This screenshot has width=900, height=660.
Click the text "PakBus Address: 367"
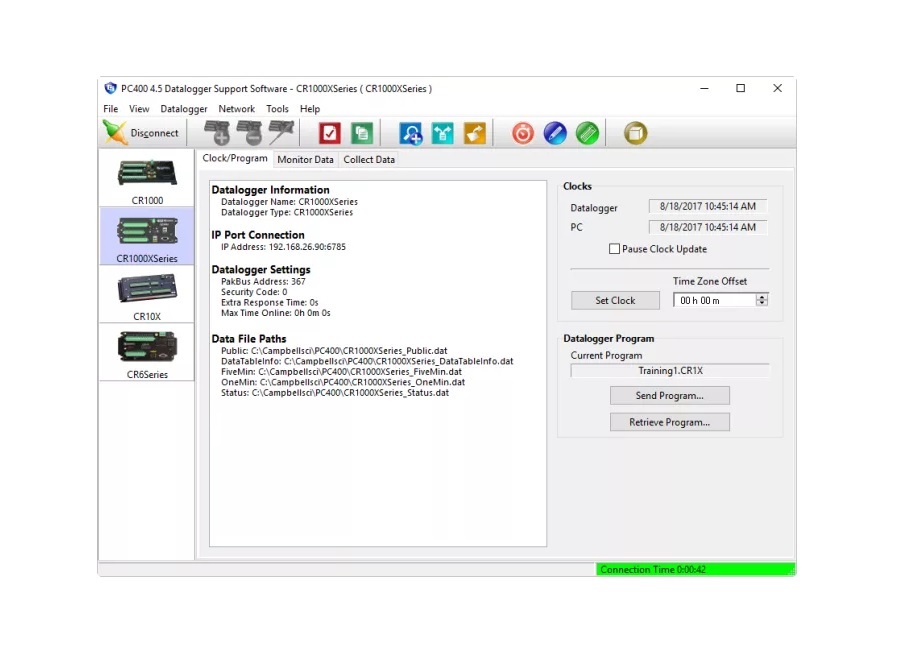tap(263, 281)
